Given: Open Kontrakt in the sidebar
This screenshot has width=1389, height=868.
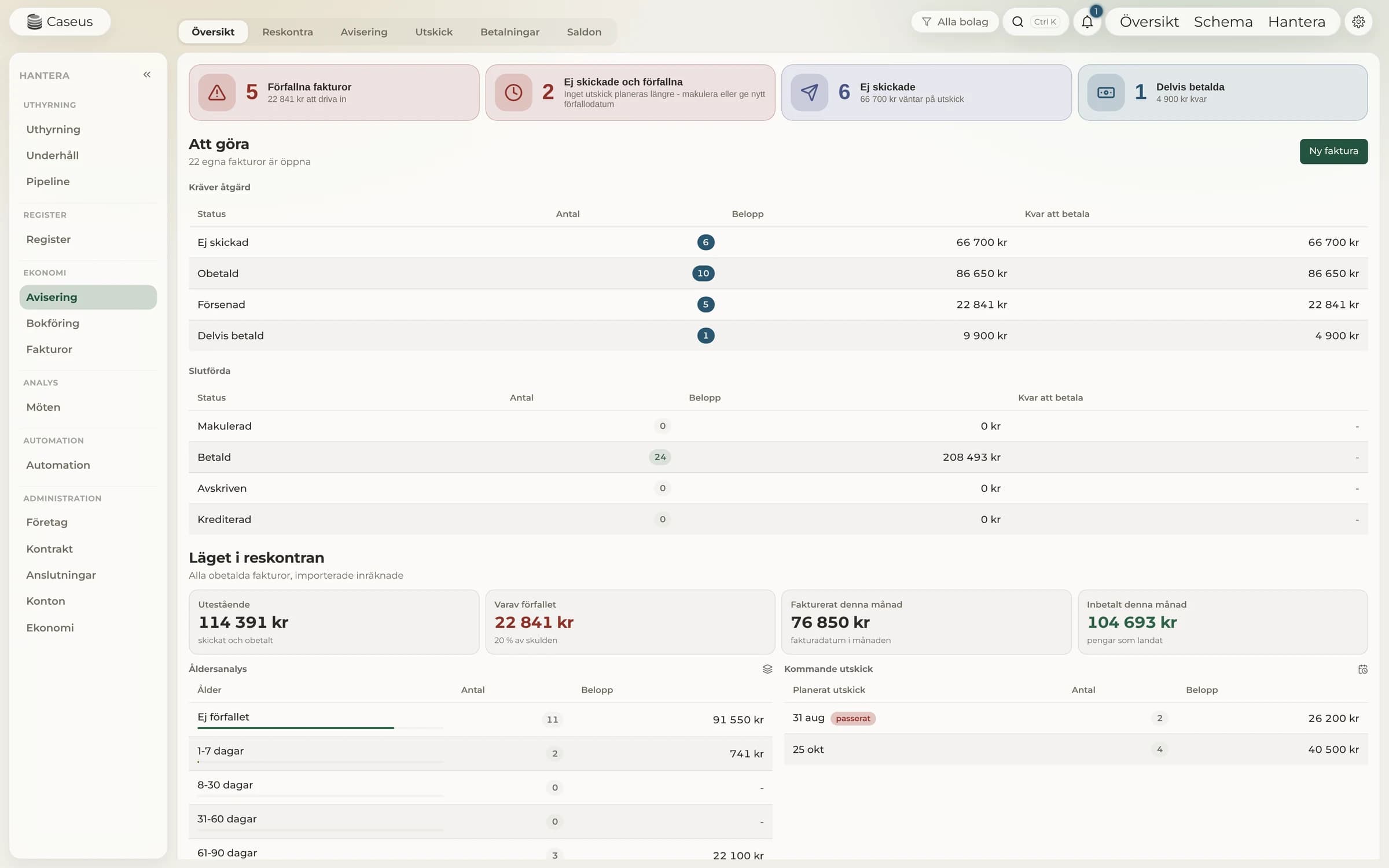Looking at the screenshot, I should (88, 549).
